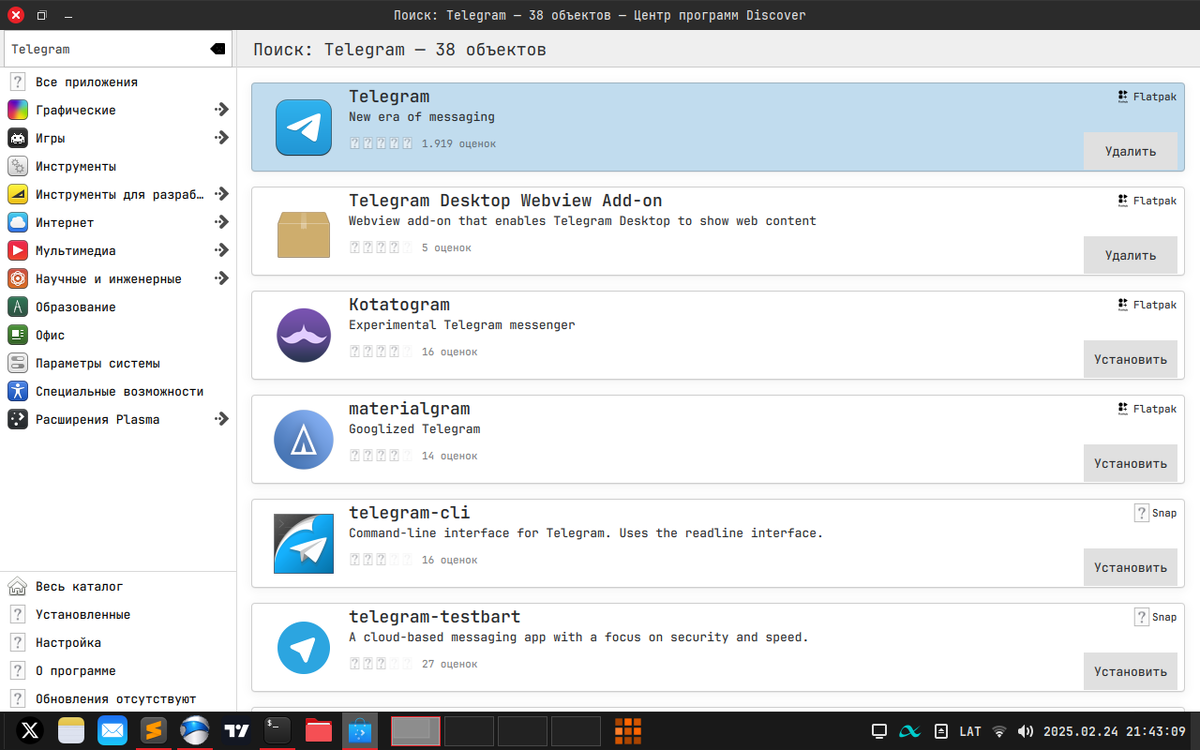Screen dimensions: 1200x750
Task: Select the Образование category icon
Action: 18,307
